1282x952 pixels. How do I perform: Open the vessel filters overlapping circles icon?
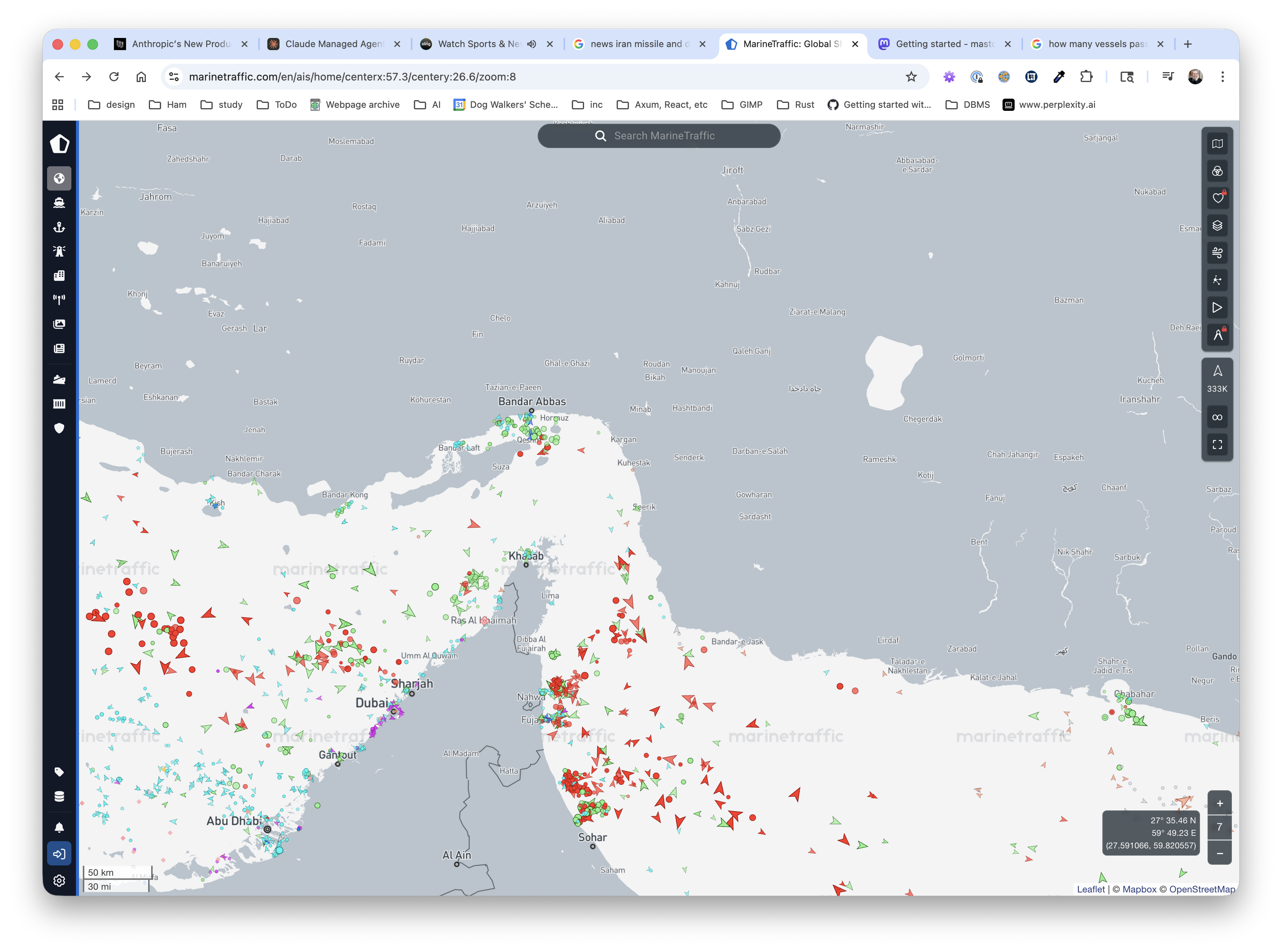(x=1217, y=171)
